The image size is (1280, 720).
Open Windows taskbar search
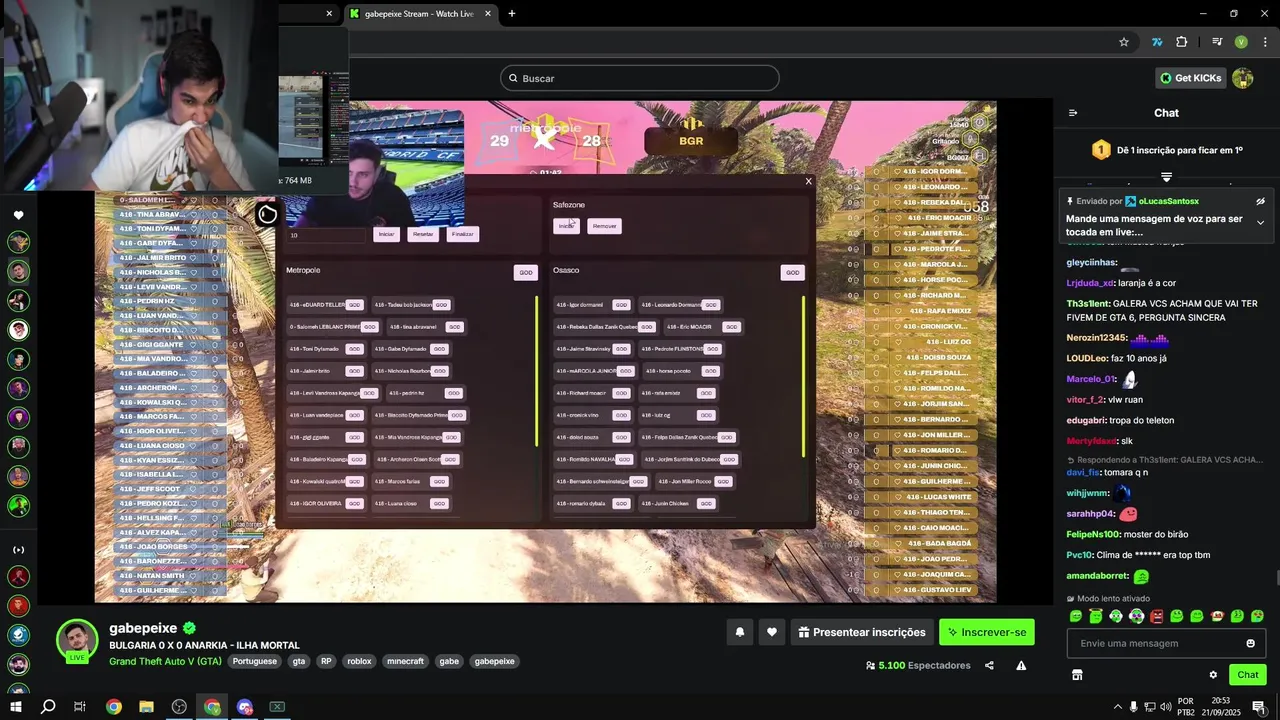[x=48, y=707]
